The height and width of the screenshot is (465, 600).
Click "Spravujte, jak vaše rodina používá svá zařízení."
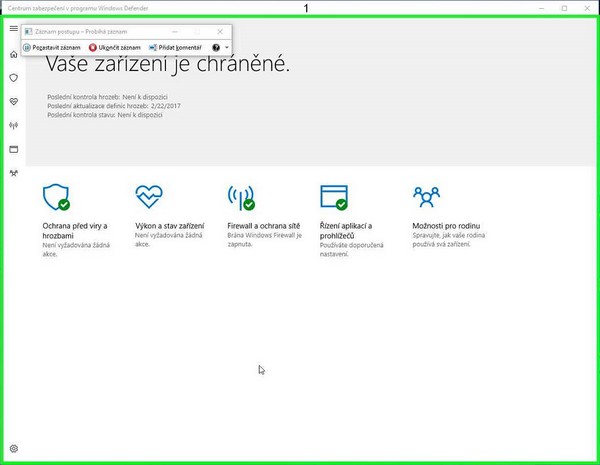[448, 240]
